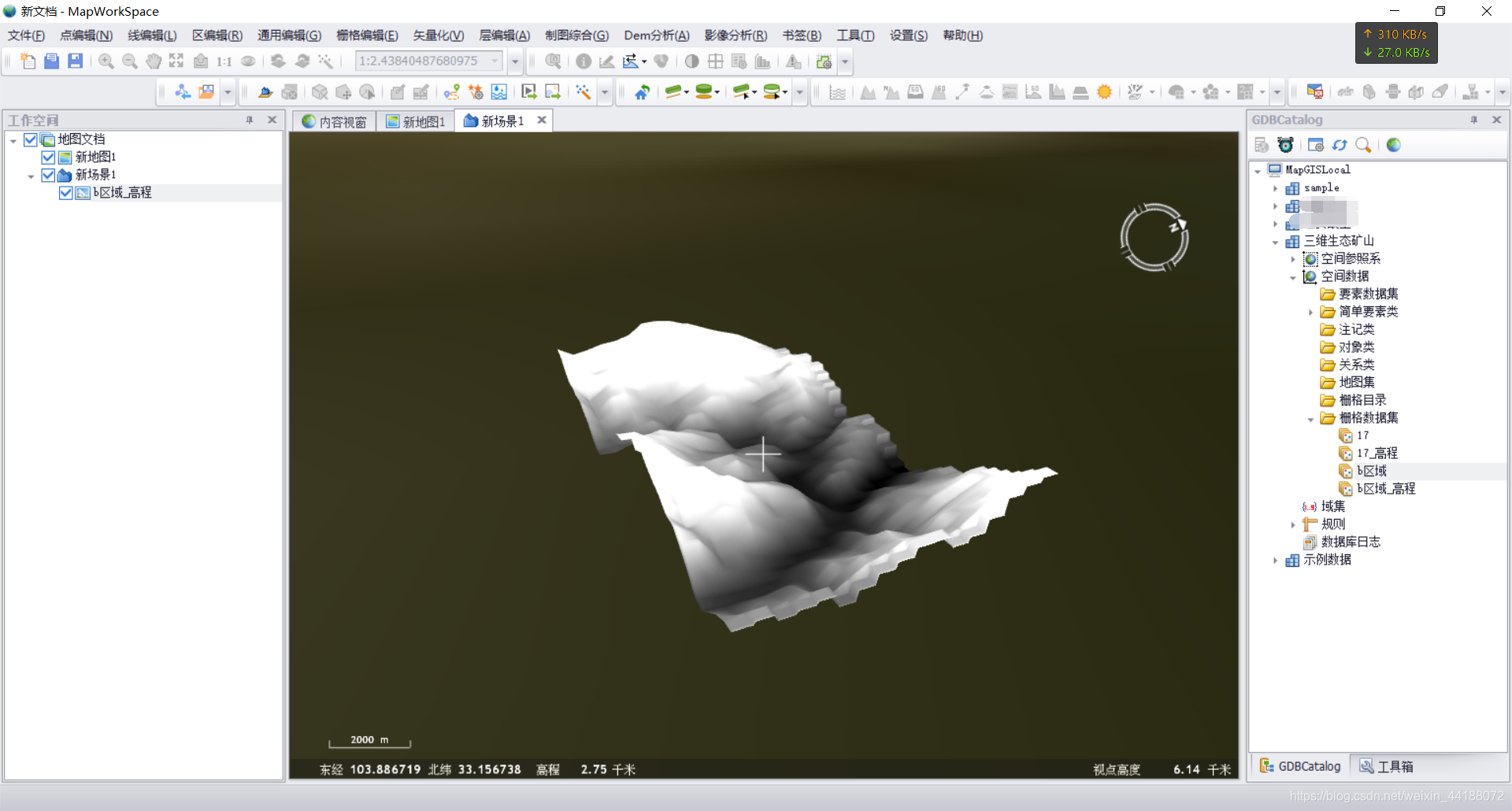Collapse the 地图文档 tree node
Viewport: 1512px width, 811px height.
13,140
